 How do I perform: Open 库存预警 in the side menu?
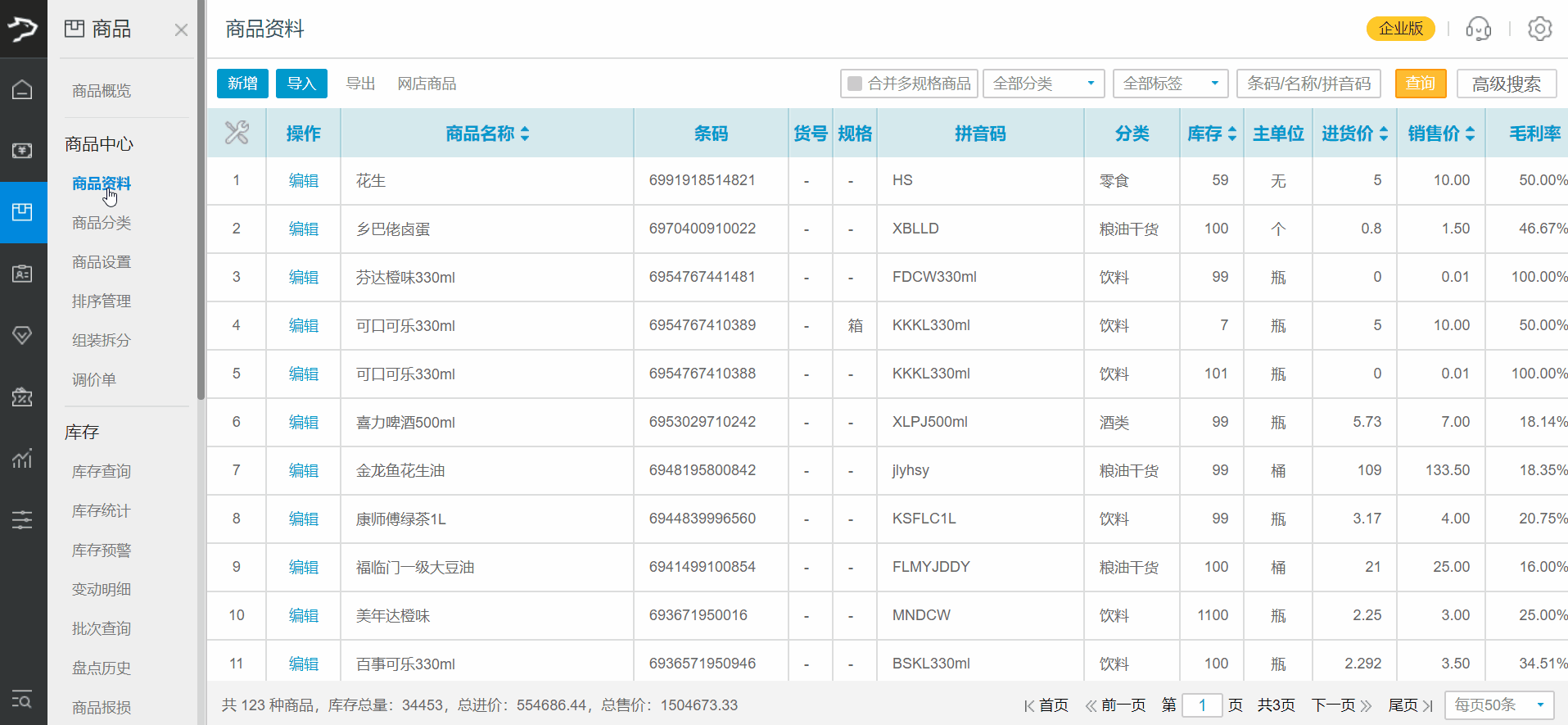(102, 551)
